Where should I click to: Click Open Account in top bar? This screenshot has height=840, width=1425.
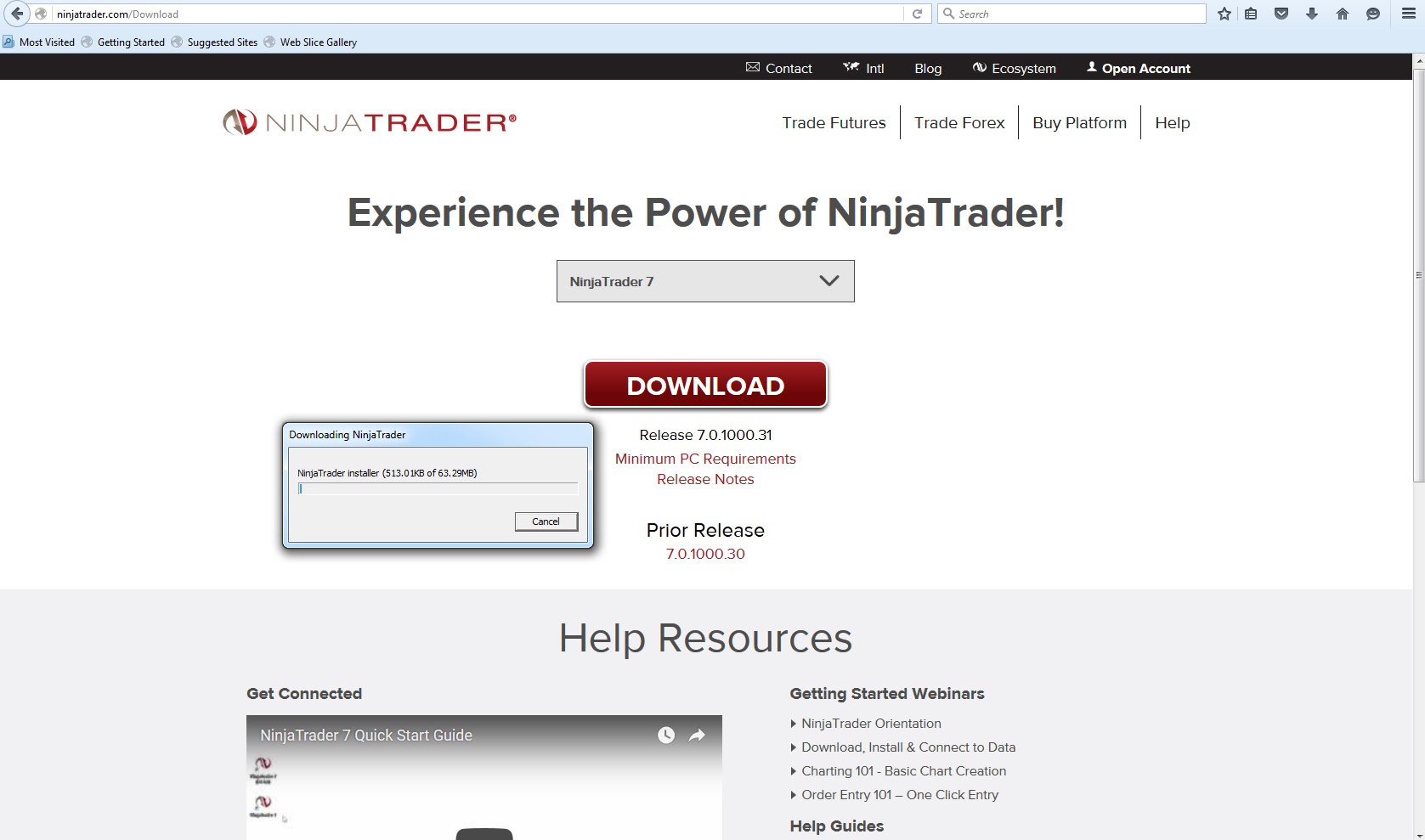[1139, 68]
